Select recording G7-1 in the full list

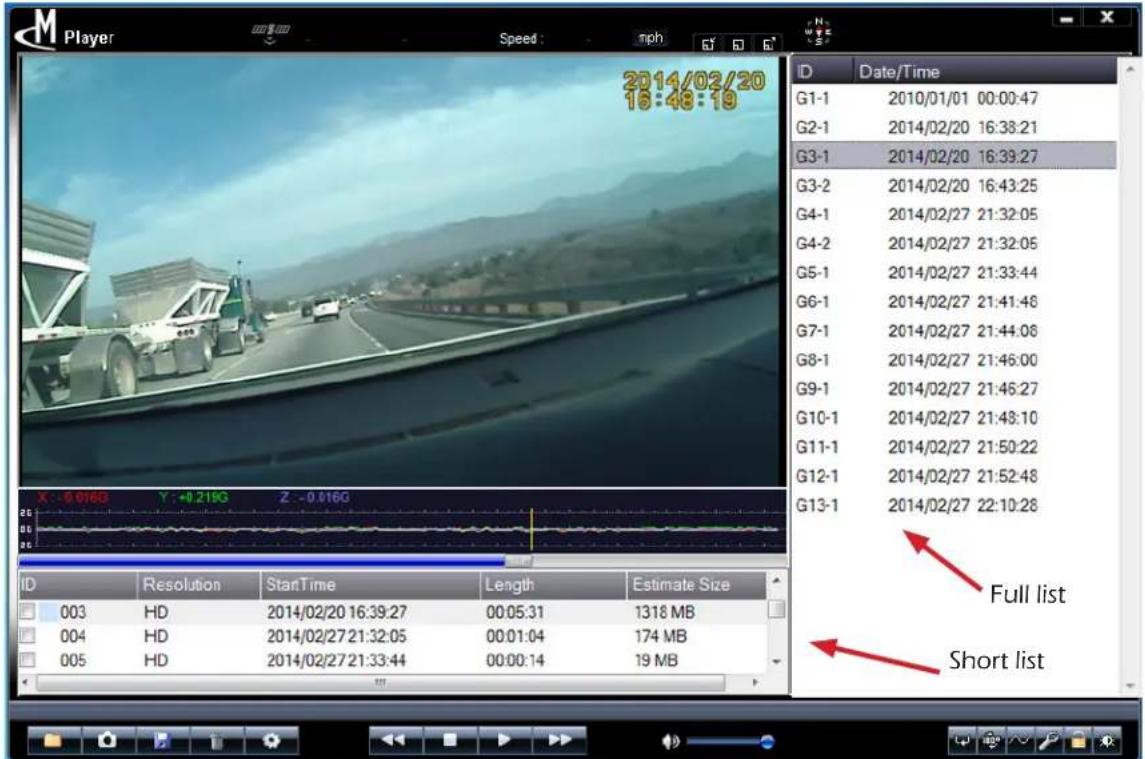pyautogui.click(x=954, y=331)
